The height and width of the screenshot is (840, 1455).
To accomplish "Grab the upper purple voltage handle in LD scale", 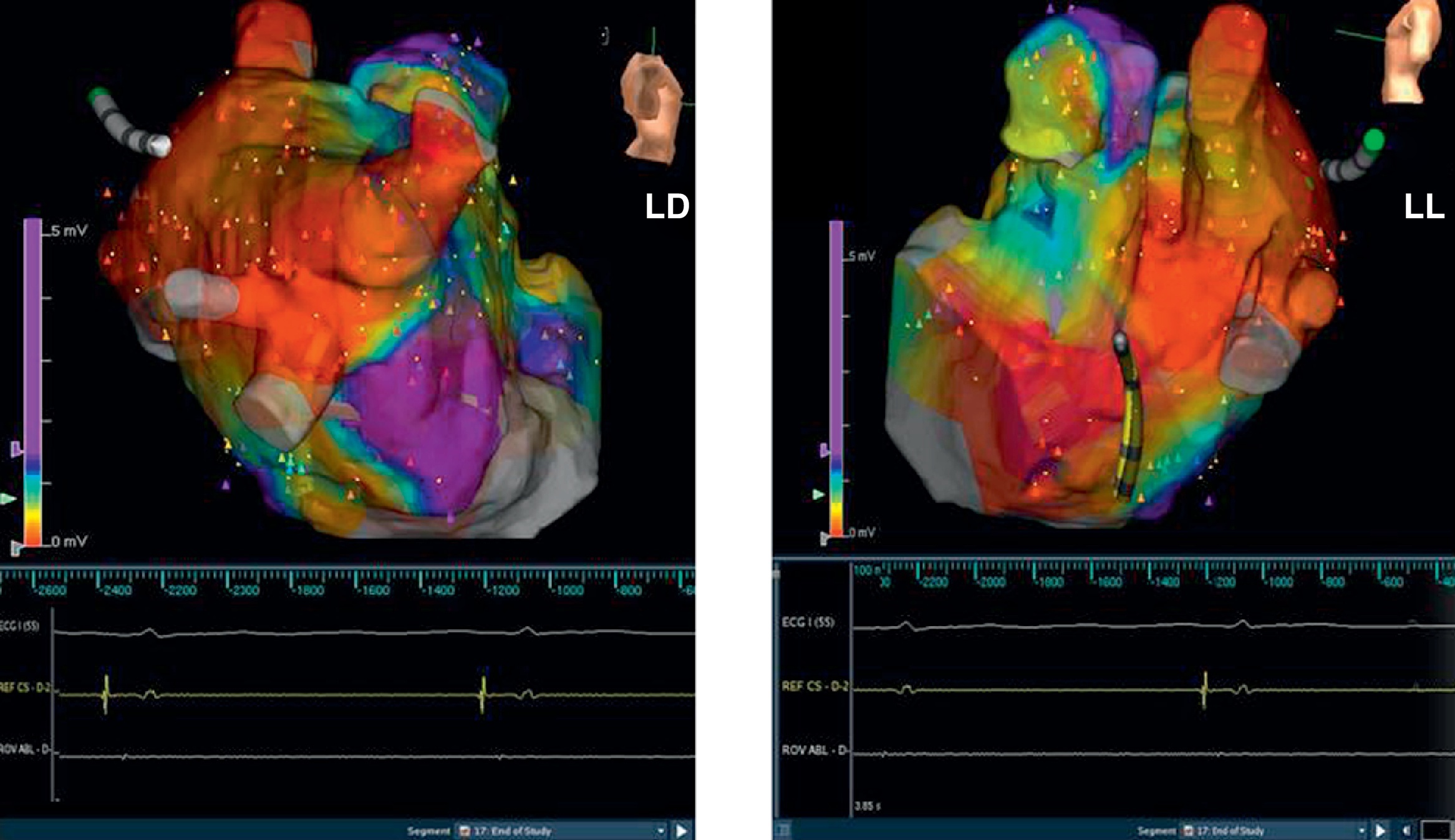I will pos(17,448).
